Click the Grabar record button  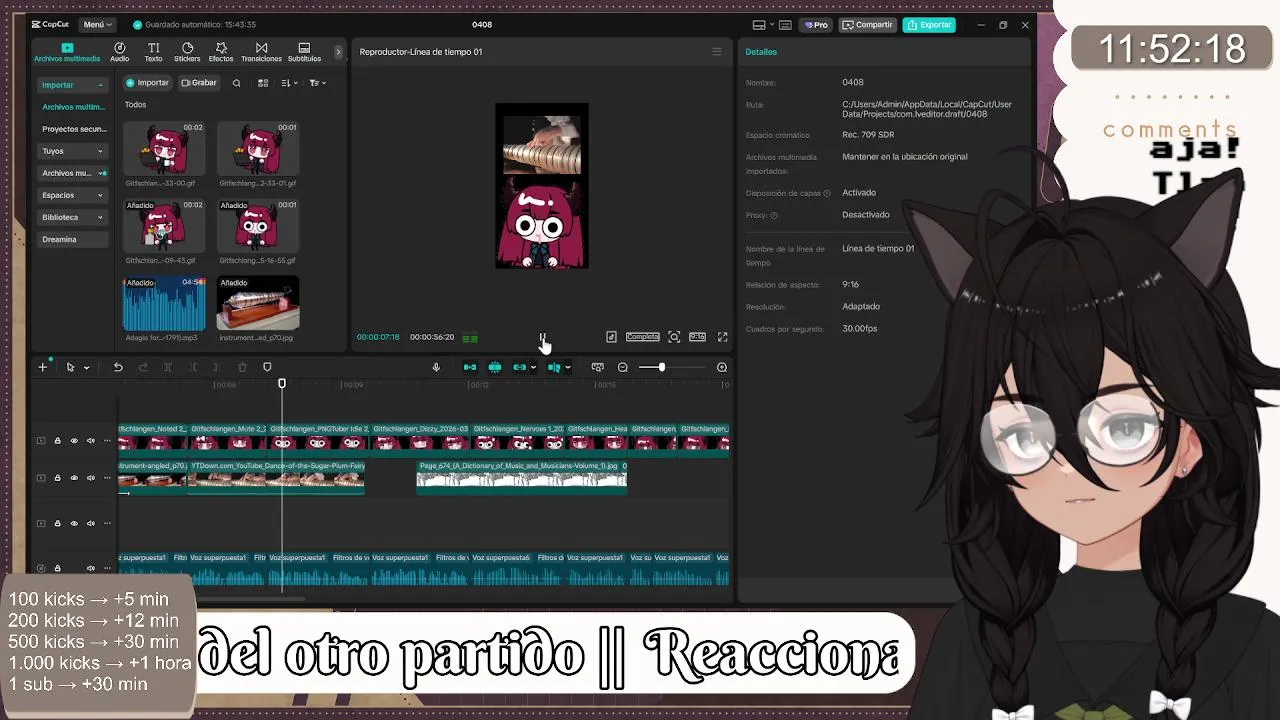[x=199, y=83]
